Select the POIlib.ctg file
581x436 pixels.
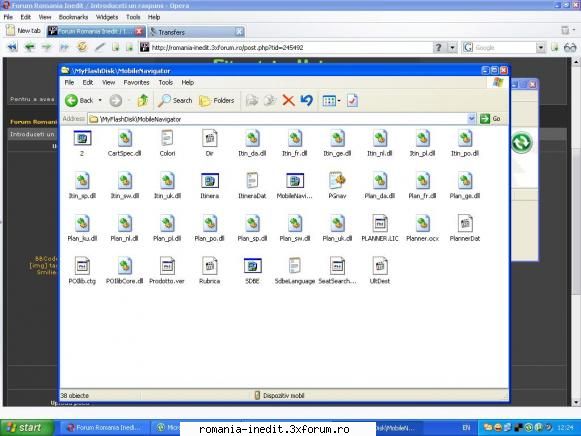[82, 271]
